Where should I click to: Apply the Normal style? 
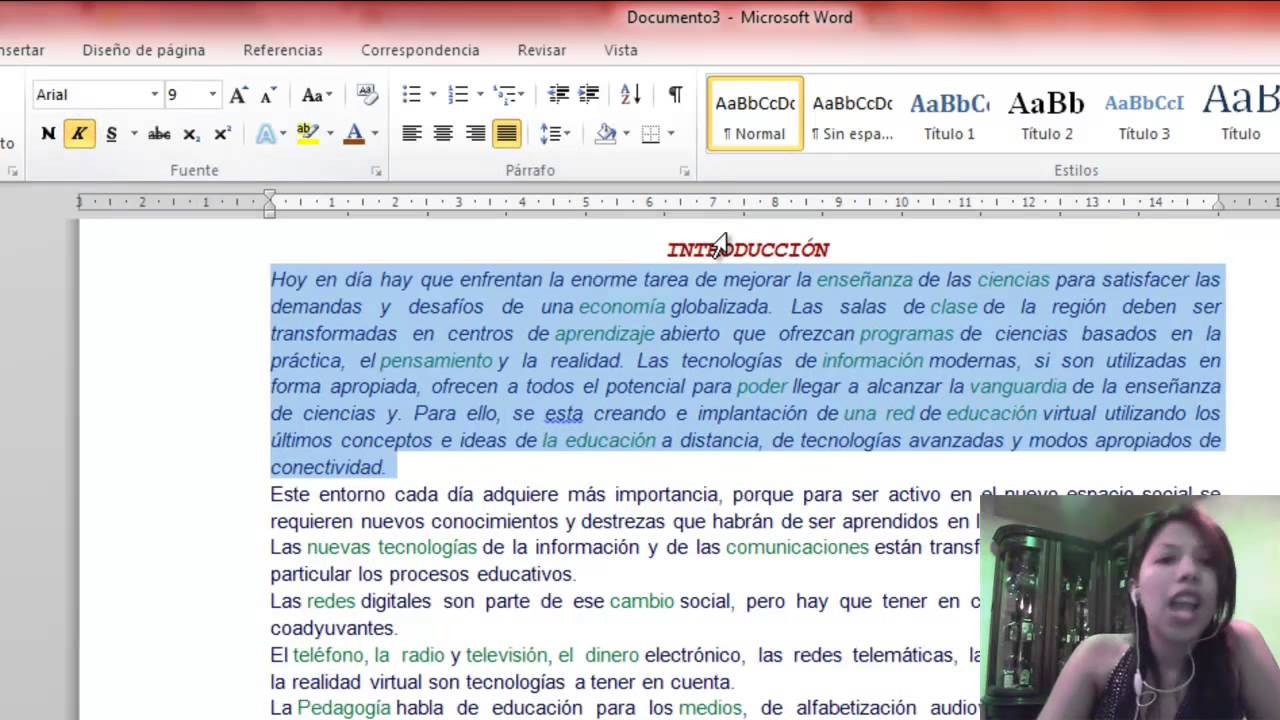(x=755, y=114)
